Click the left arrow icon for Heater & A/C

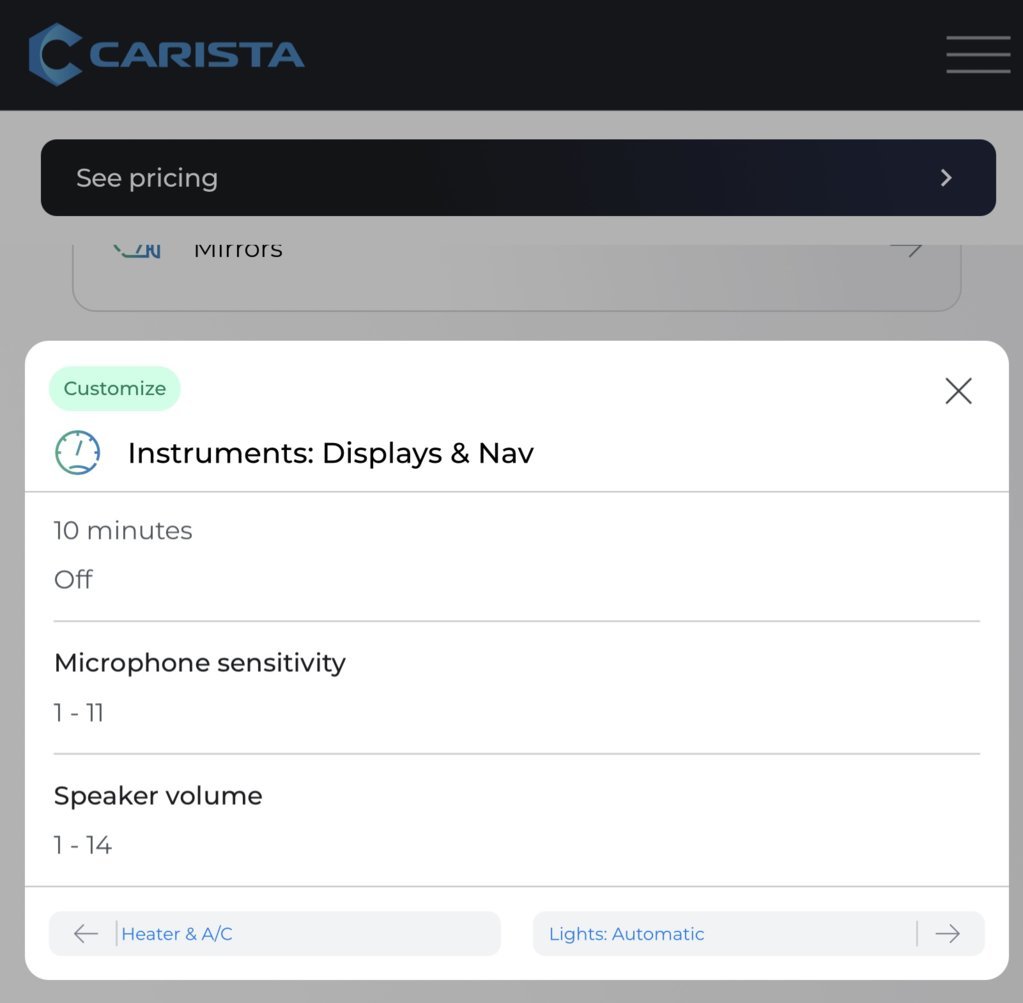tap(85, 934)
